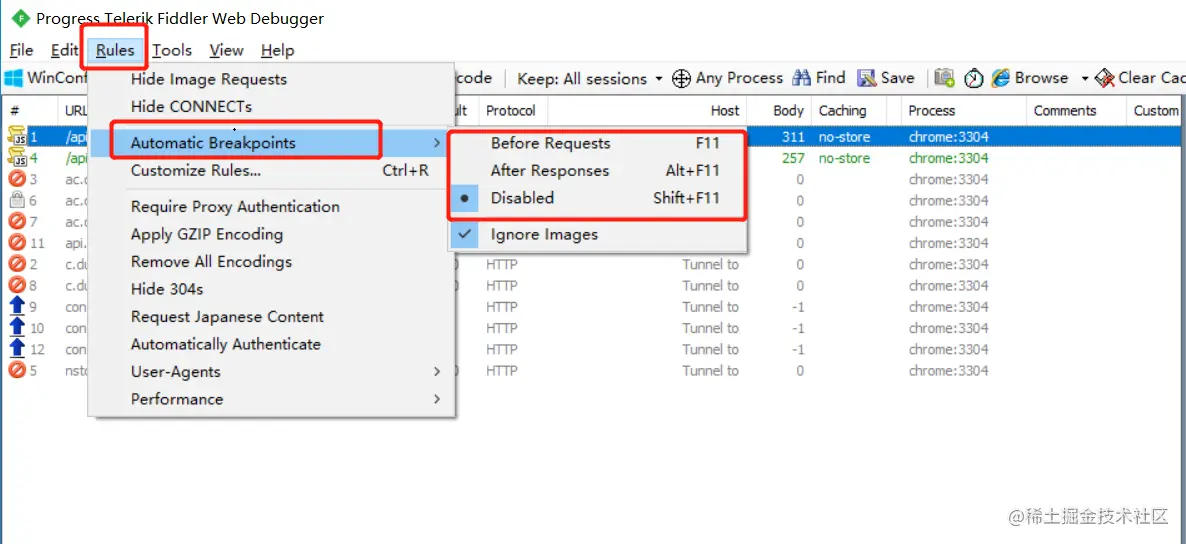This screenshot has width=1186, height=544.
Task: Click body value 311 in session 1
Action: [793, 137]
